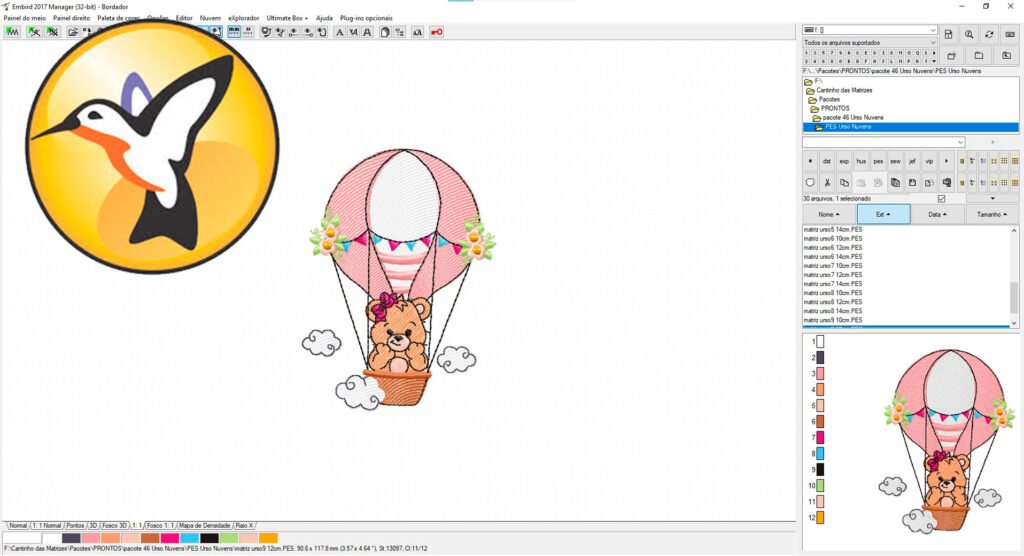Sort file list by Ext column

click(x=883, y=214)
